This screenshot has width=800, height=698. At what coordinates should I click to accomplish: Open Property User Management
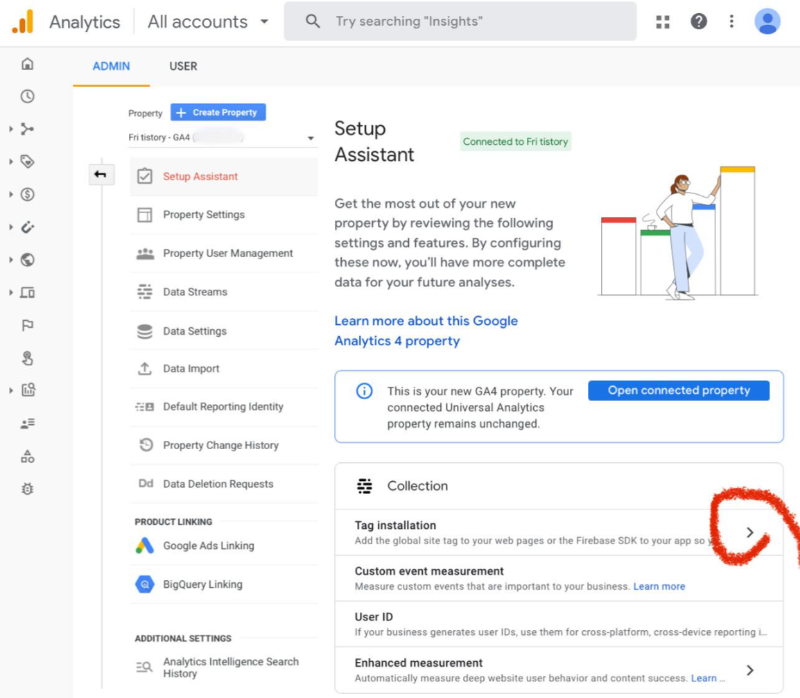point(224,254)
